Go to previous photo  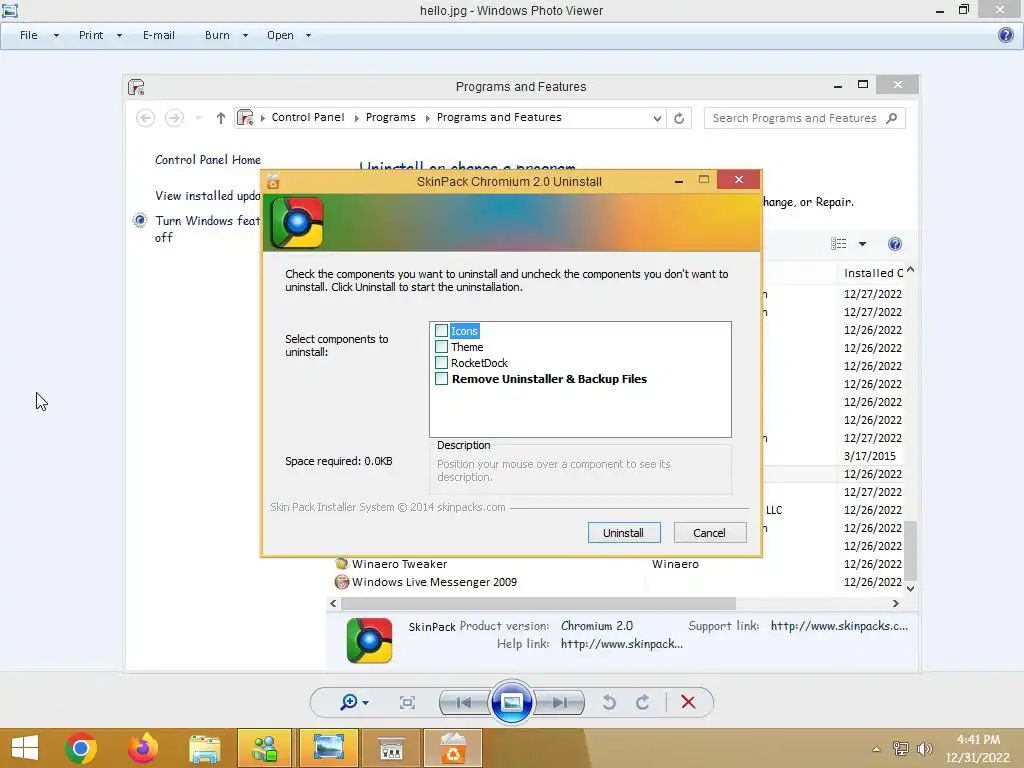(x=464, y=703)
